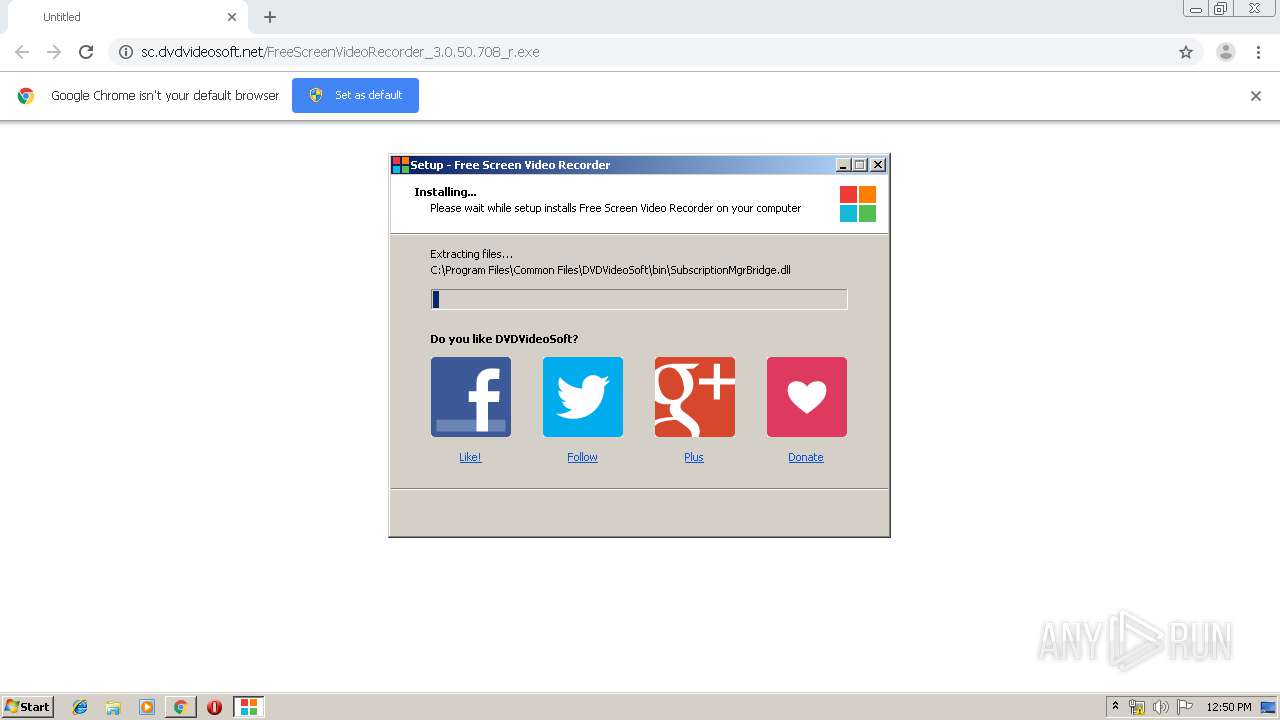Switch to the setup installer taskbar item

click(x=248, y=707)
